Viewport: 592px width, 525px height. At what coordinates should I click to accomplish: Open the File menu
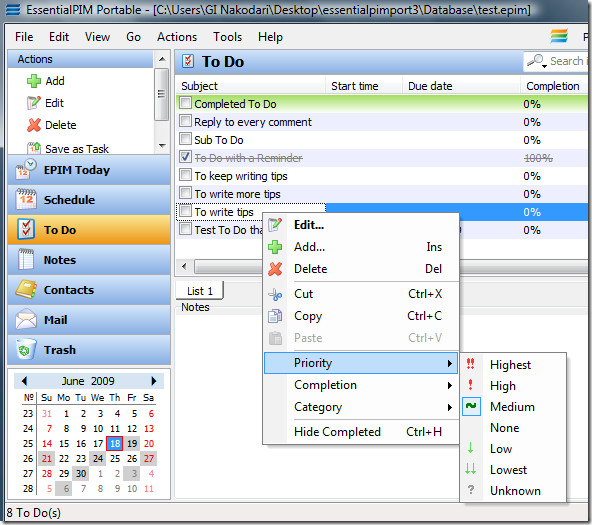pyautogui.click(x=24, y=37)
